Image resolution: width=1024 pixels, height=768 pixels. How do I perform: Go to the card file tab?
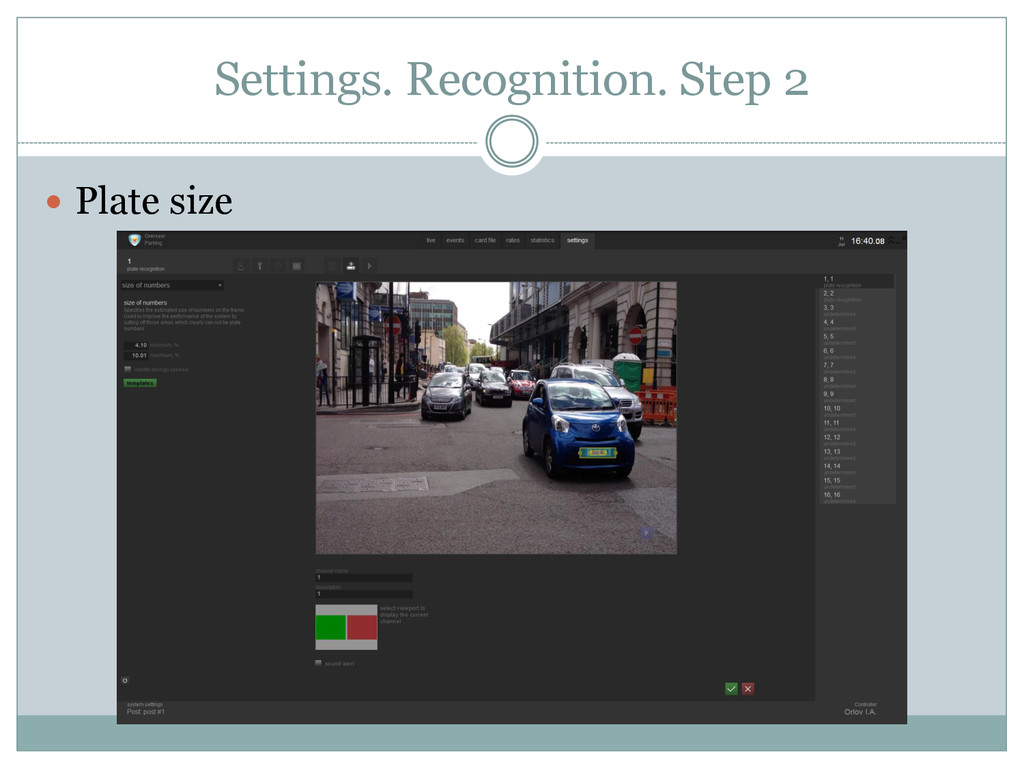485,240
